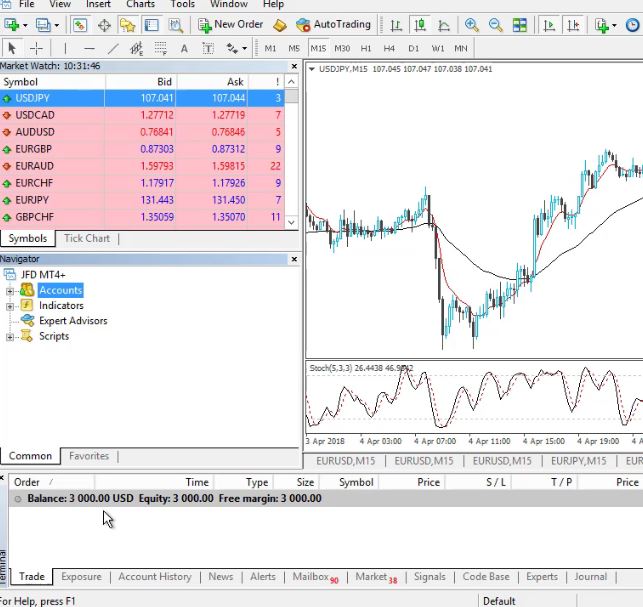Switch to Tick Chart tab
Viewport: 643px width, 607px height.
point(87,238)
